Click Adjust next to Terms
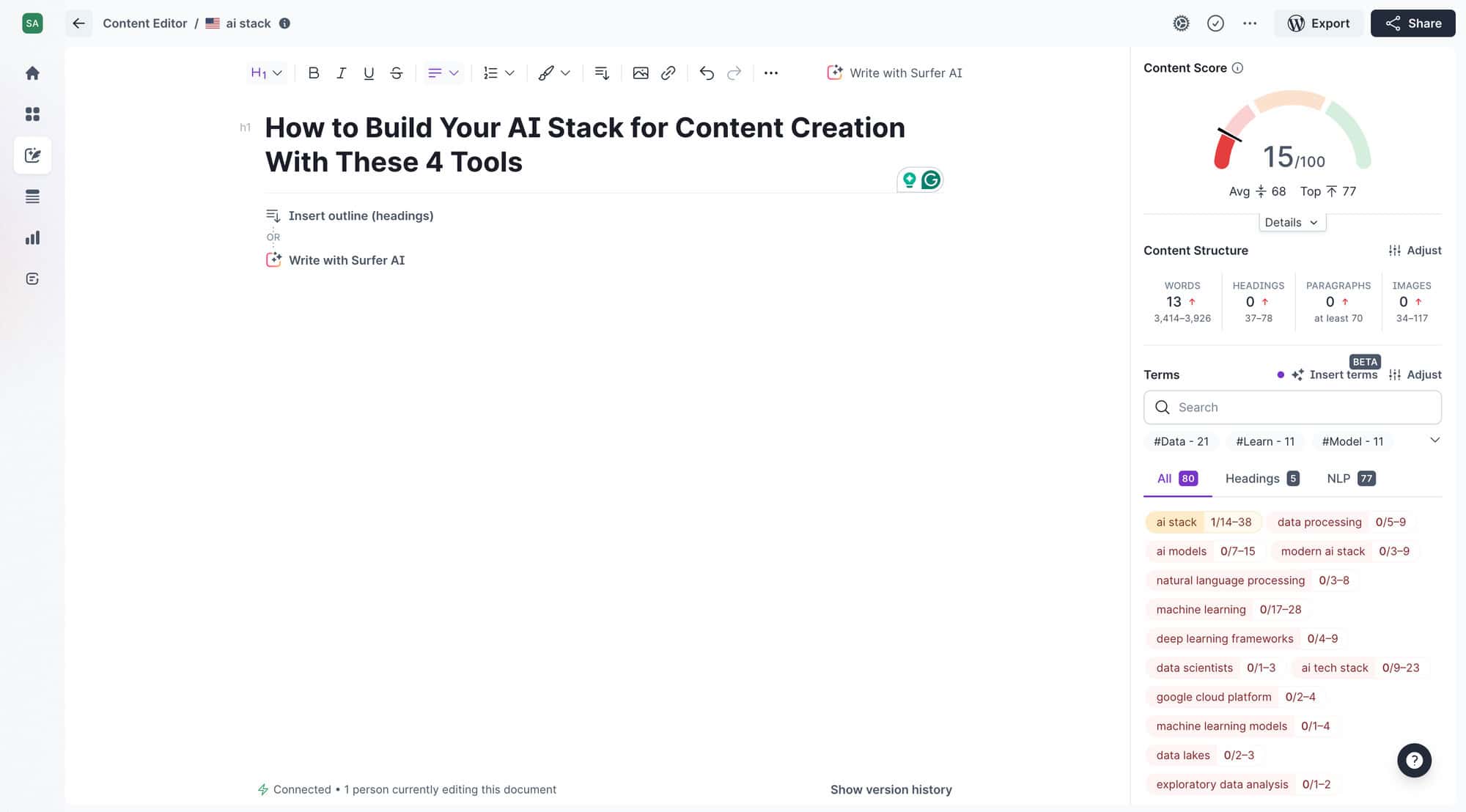This screenshot has height=812, width=1466. tap(1415, 375)
